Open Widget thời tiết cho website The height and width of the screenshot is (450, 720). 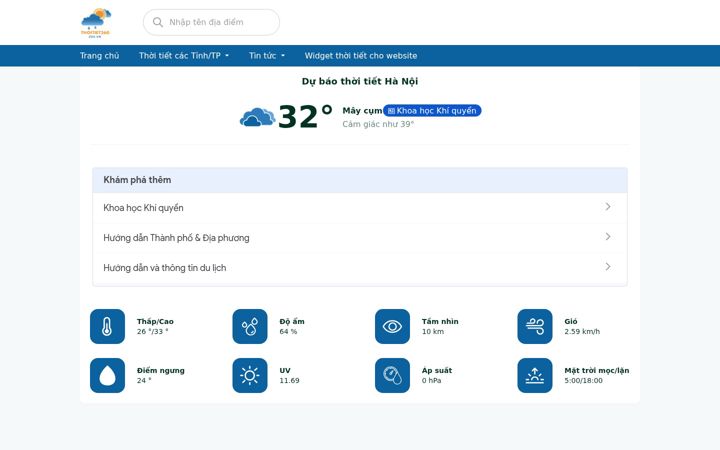pos(361,56)
